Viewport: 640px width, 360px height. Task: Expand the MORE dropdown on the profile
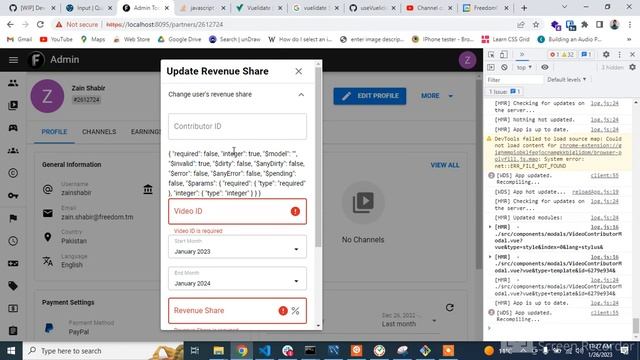[437, 96]
